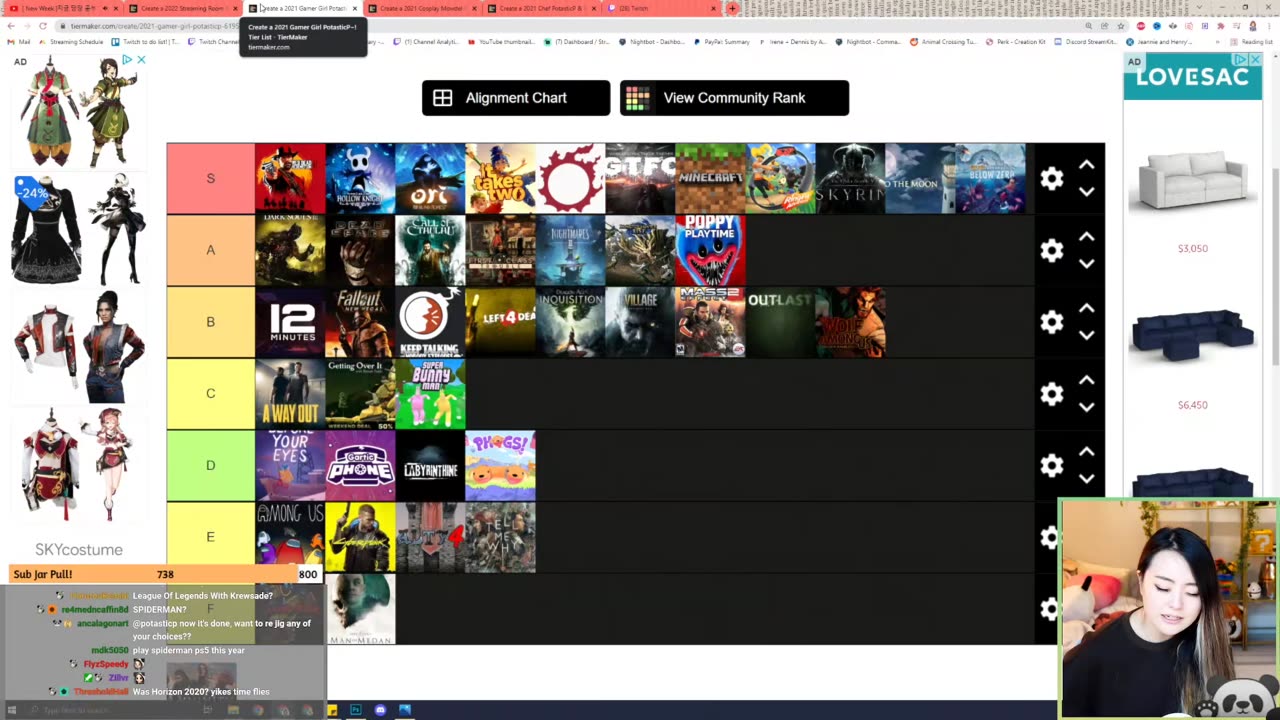Open the Discord StreamKit bookmark
Image resolution: width=1280 pixels, height=720 pixels.
[1085, 42]
